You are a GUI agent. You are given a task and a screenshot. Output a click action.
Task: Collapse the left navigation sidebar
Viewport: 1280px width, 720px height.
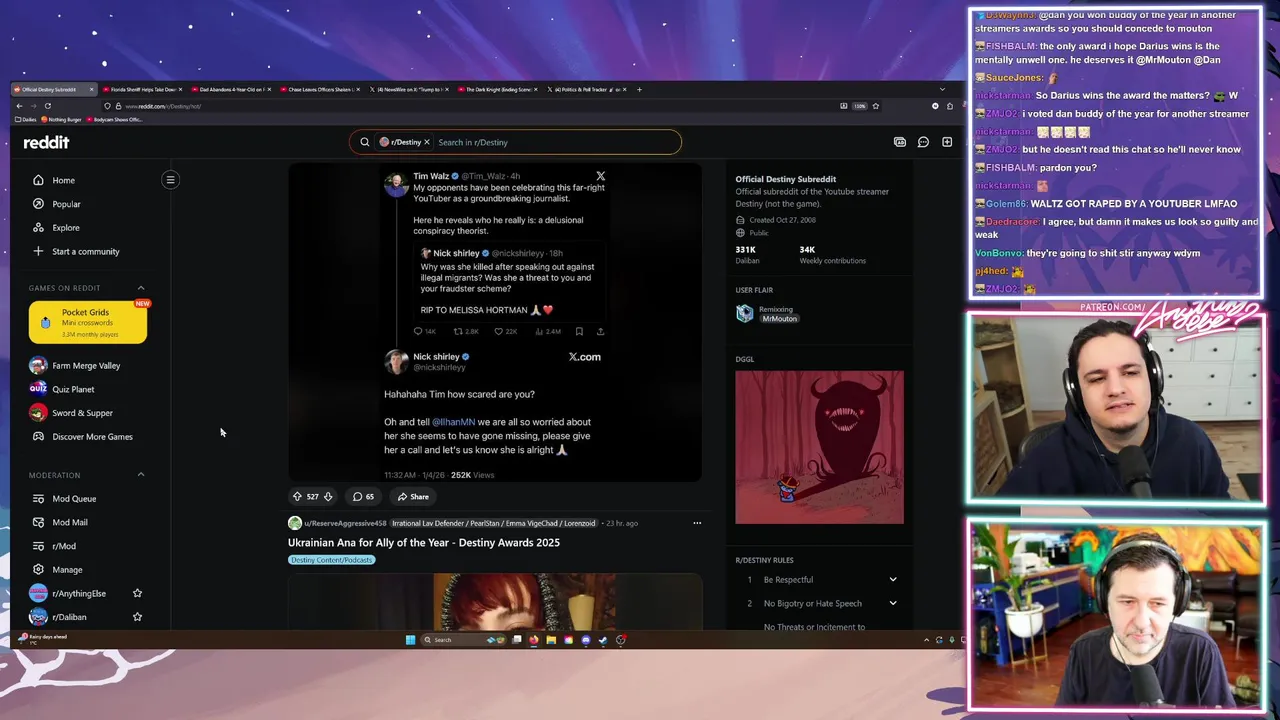[170, 180]
